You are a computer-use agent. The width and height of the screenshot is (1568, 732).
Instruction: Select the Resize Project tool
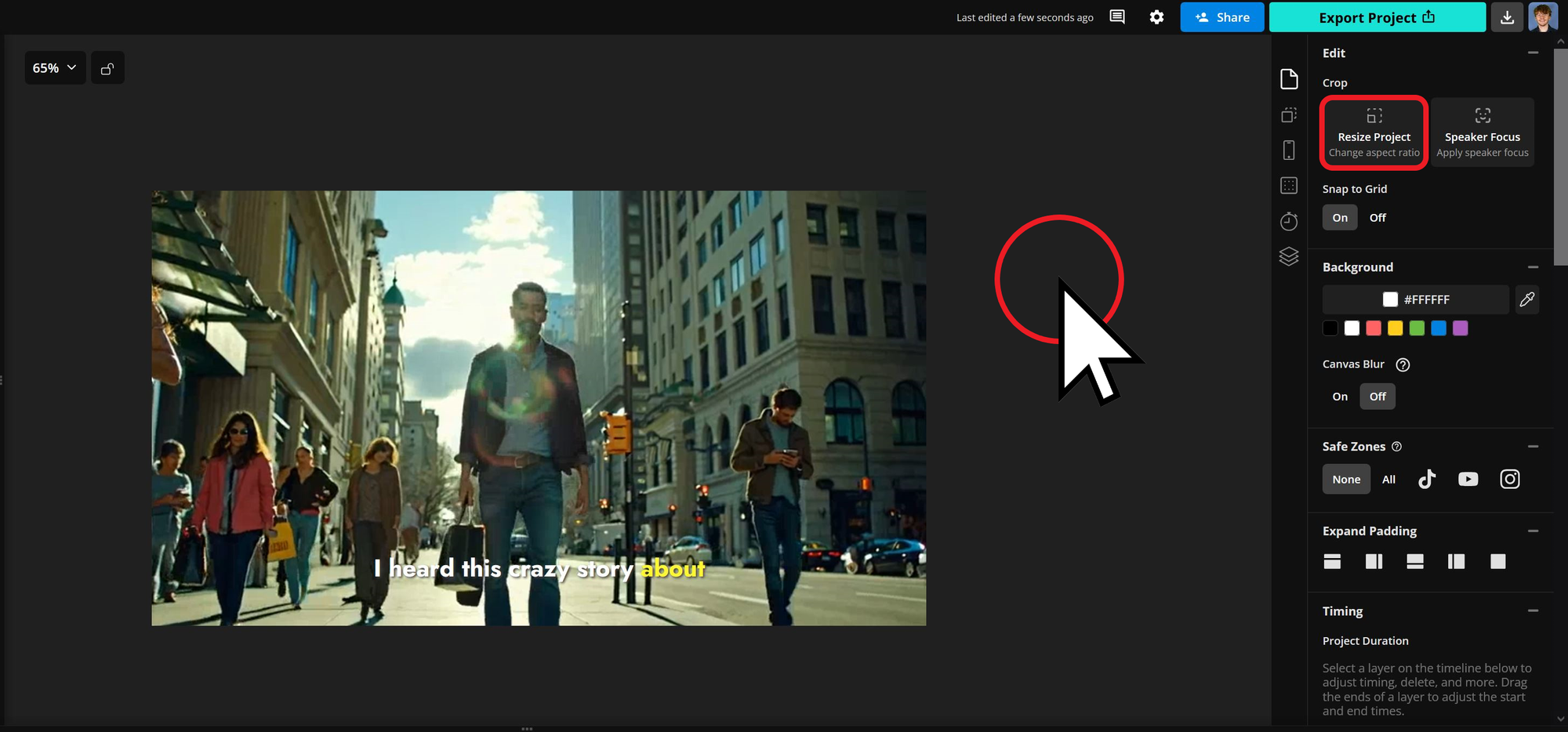[1374, 132]
